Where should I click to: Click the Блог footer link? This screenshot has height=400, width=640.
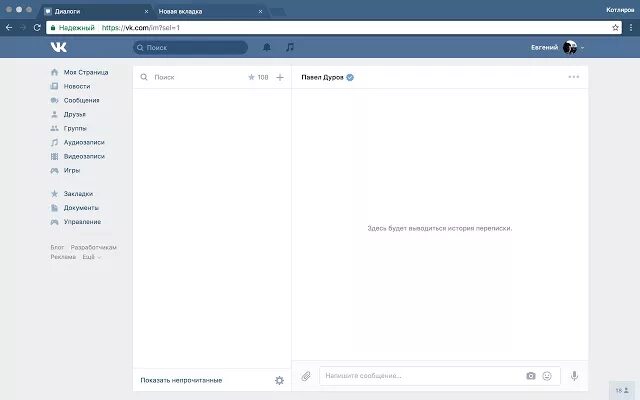57,247
